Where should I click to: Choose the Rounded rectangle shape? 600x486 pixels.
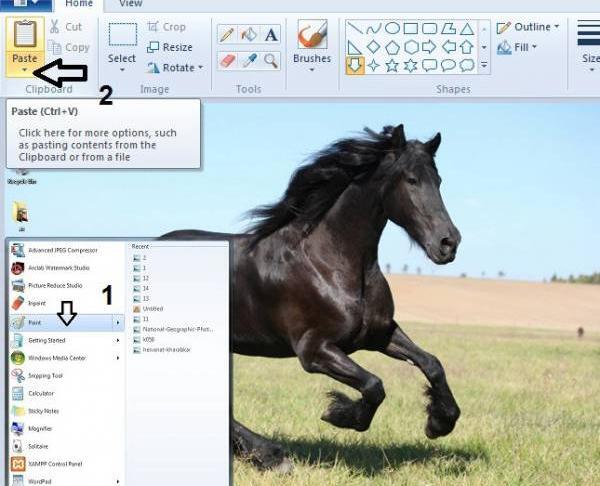(x=429, y=28)
